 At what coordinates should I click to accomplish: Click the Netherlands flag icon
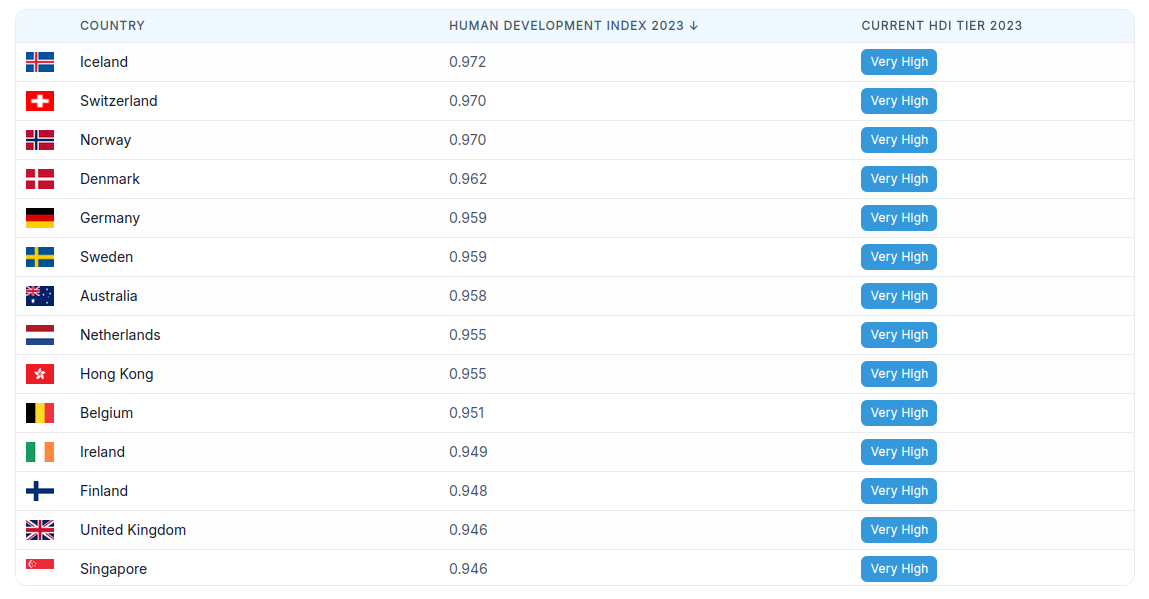pos(40,335)
